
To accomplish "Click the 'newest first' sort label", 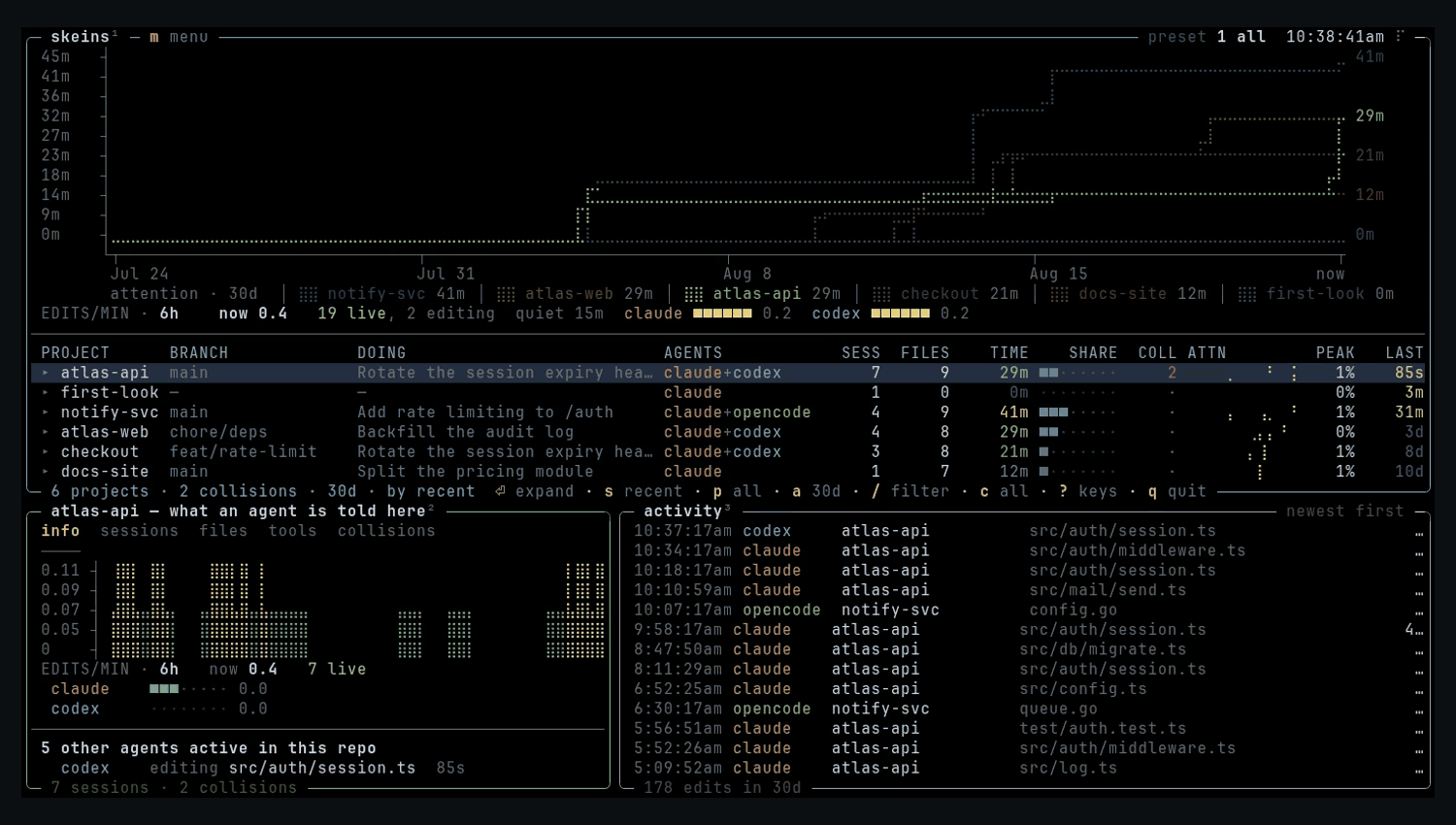I will 1345,511.
